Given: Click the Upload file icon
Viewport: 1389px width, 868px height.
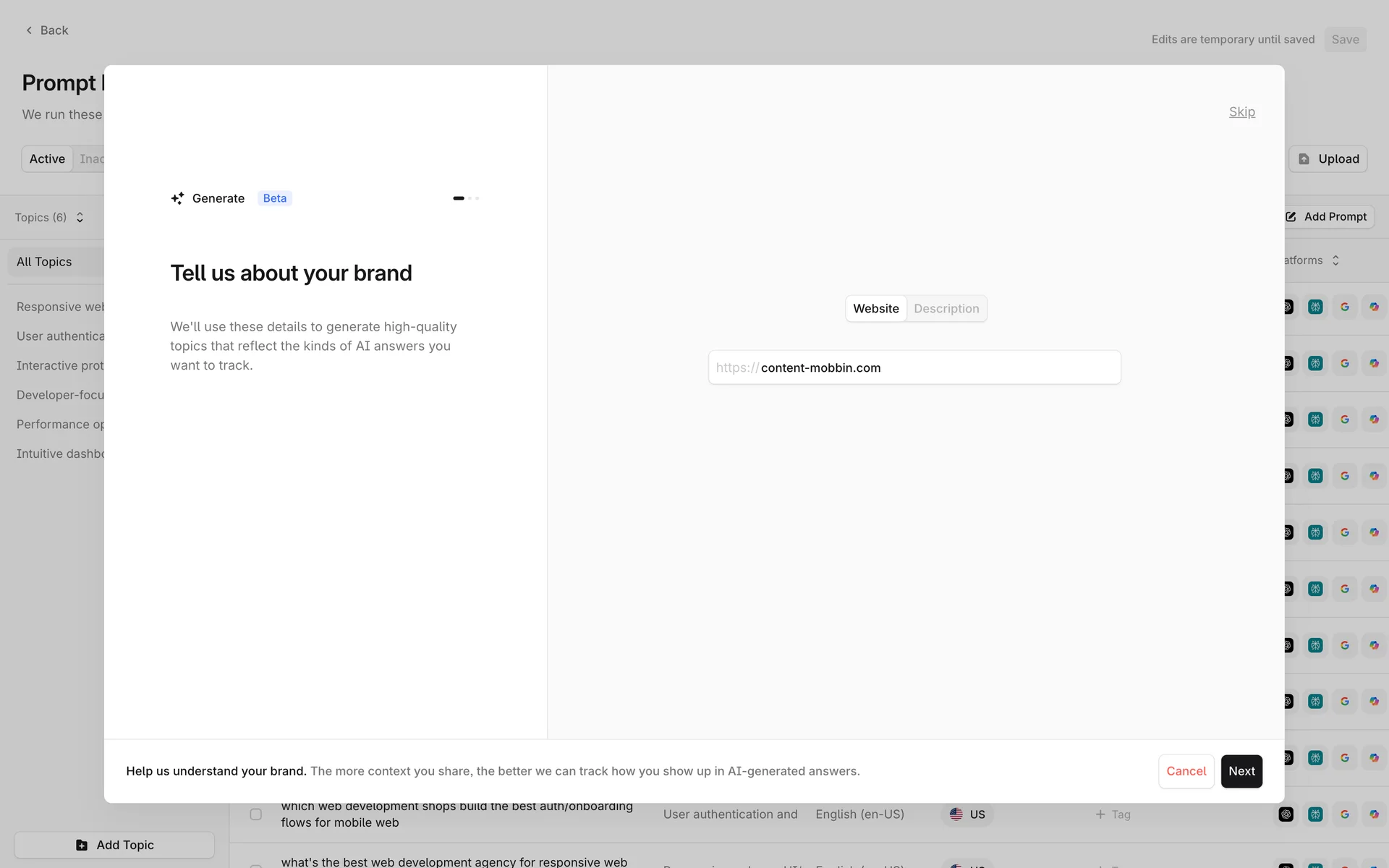Looking at the screenshot, I should point(1304,159).
